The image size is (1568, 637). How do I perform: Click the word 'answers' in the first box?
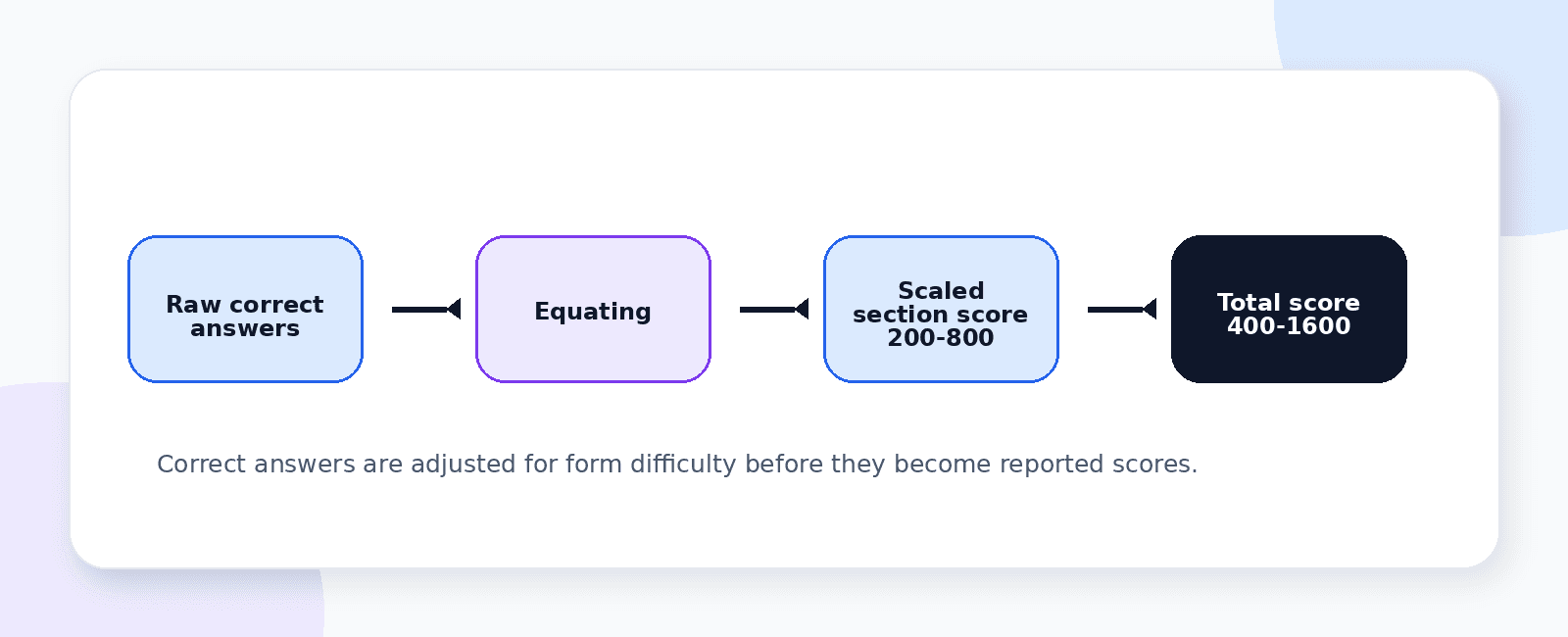245,329
